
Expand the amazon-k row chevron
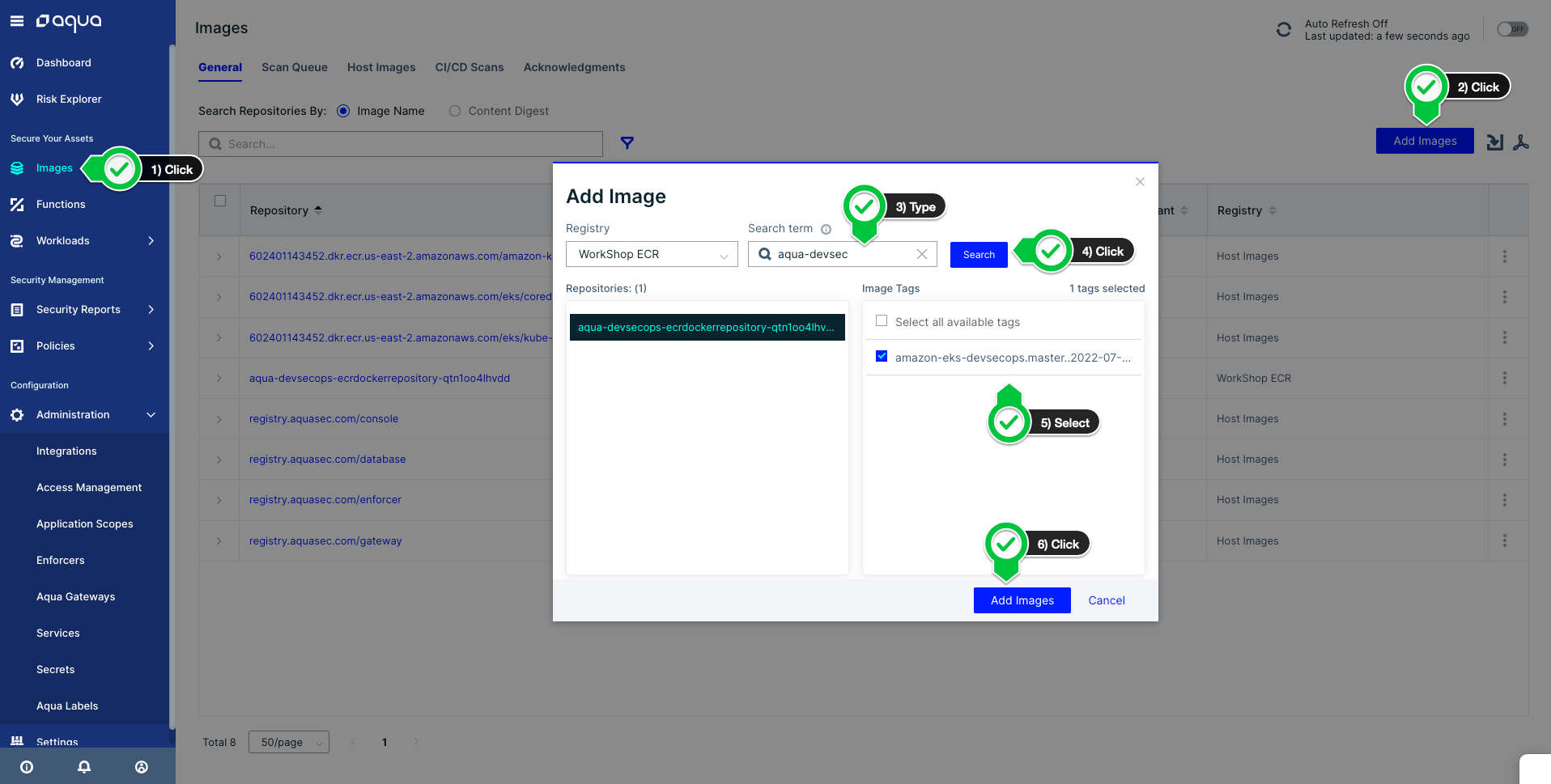[219, 256]
